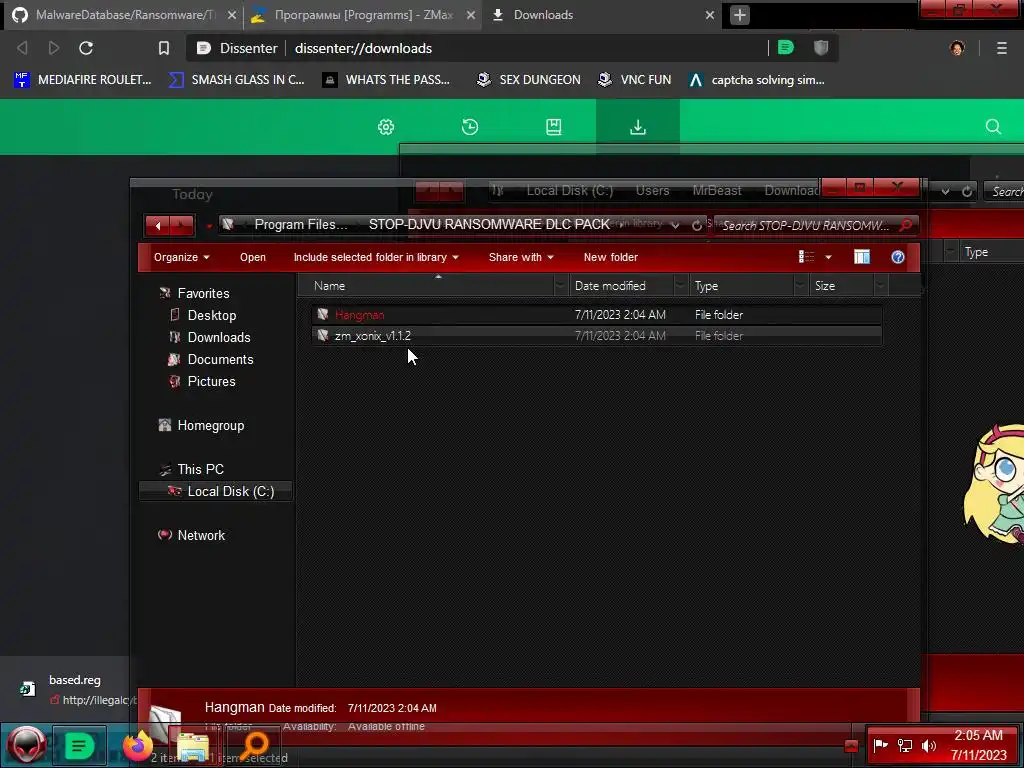Open File Explorer taskbar icon
1024x768 pixels.
(x=193, y=746)
